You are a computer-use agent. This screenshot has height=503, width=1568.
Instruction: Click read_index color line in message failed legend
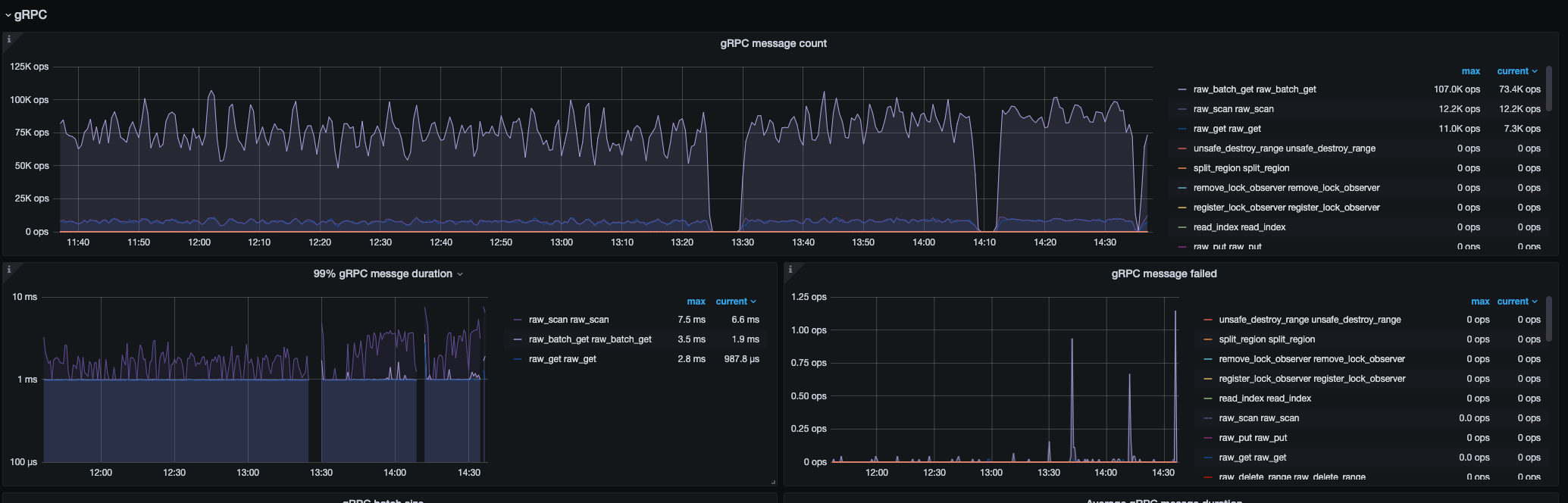click(1208, 398)
